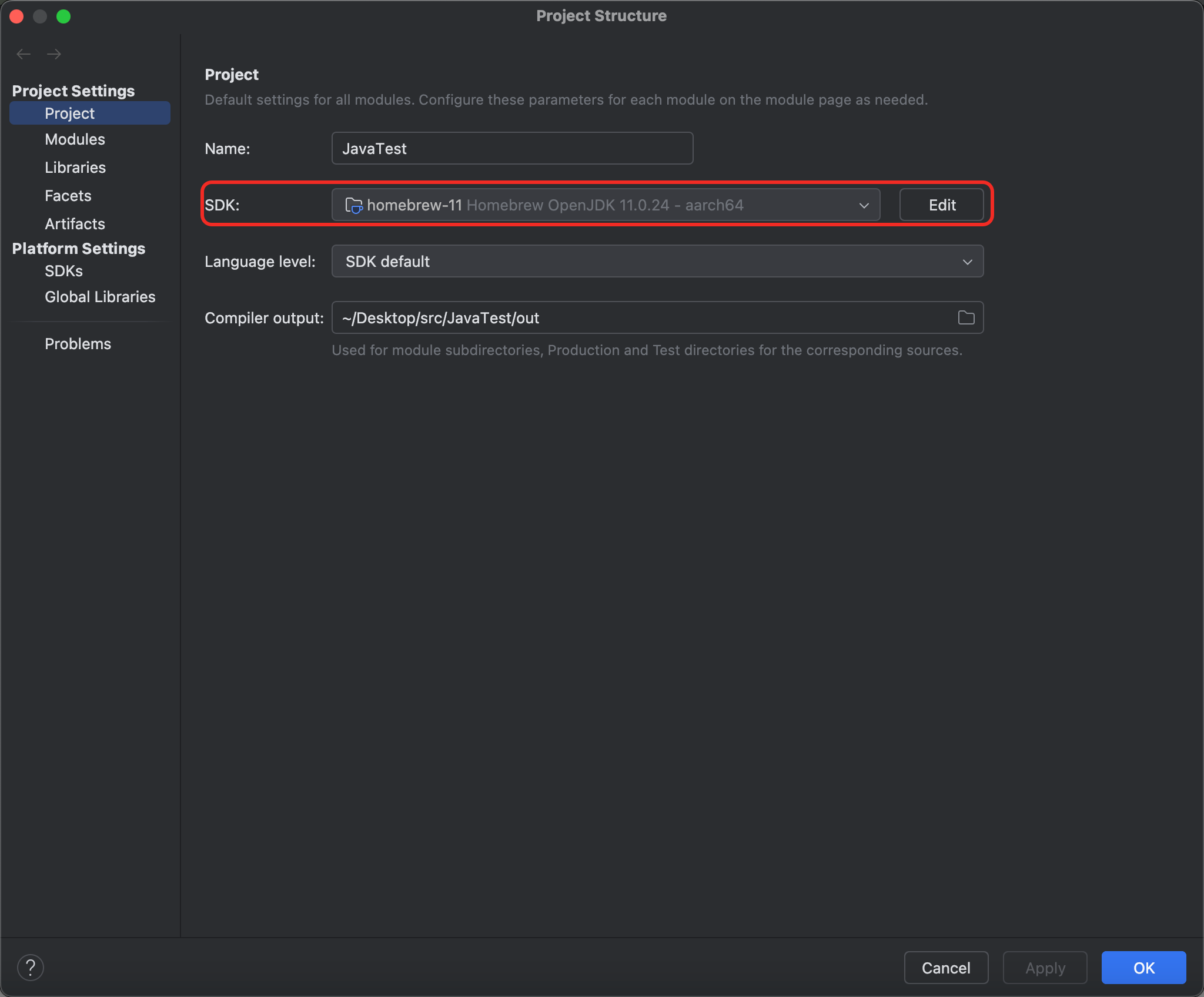Go to the Libraries section
Viewport: 1204px width, 997px height.
75,168
